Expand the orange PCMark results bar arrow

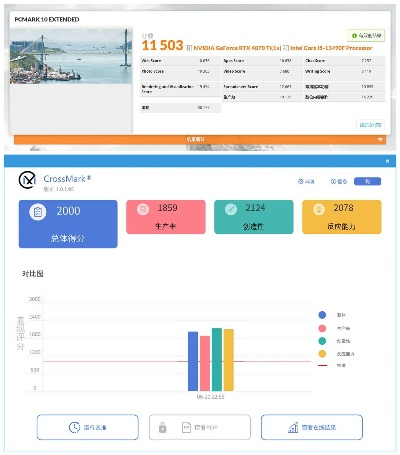click(380, 140)
